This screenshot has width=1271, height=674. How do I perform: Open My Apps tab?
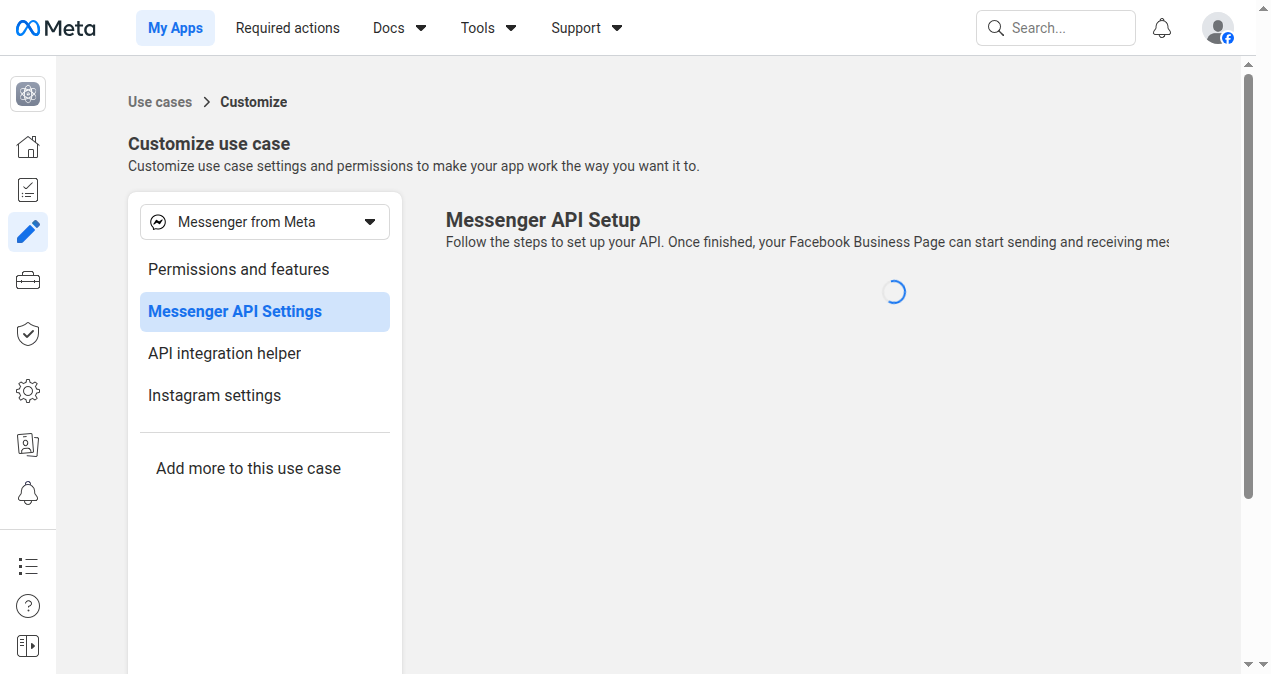175,28
